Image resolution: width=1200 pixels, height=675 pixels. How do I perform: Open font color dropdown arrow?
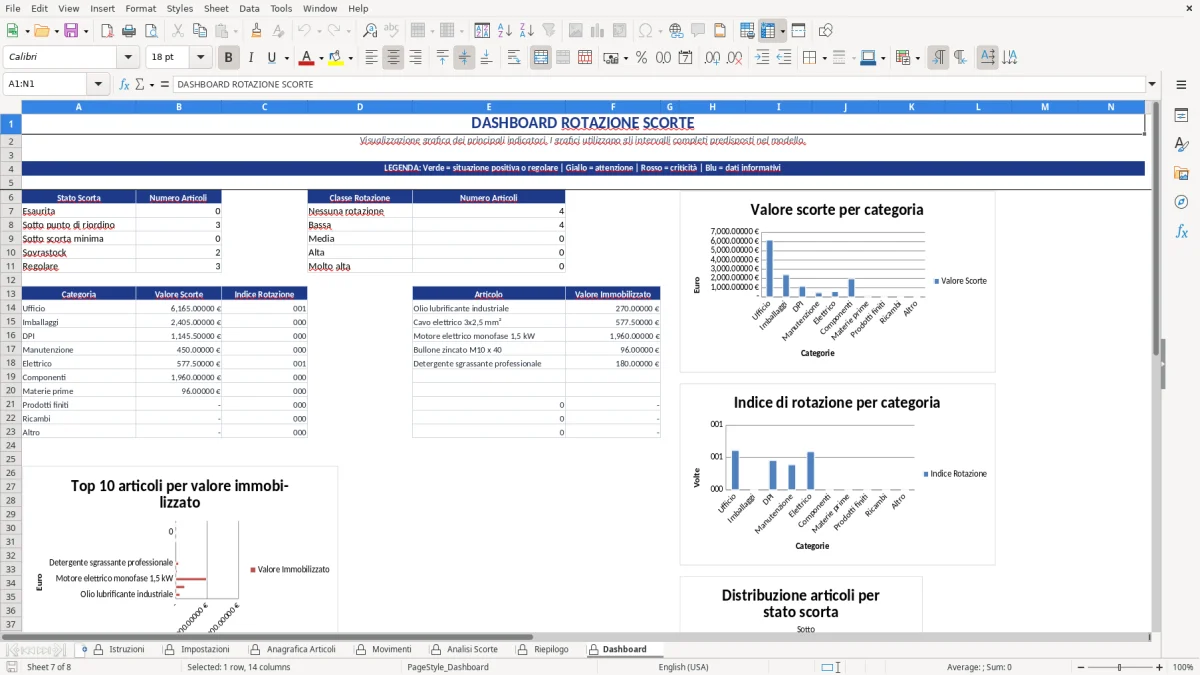321,58
